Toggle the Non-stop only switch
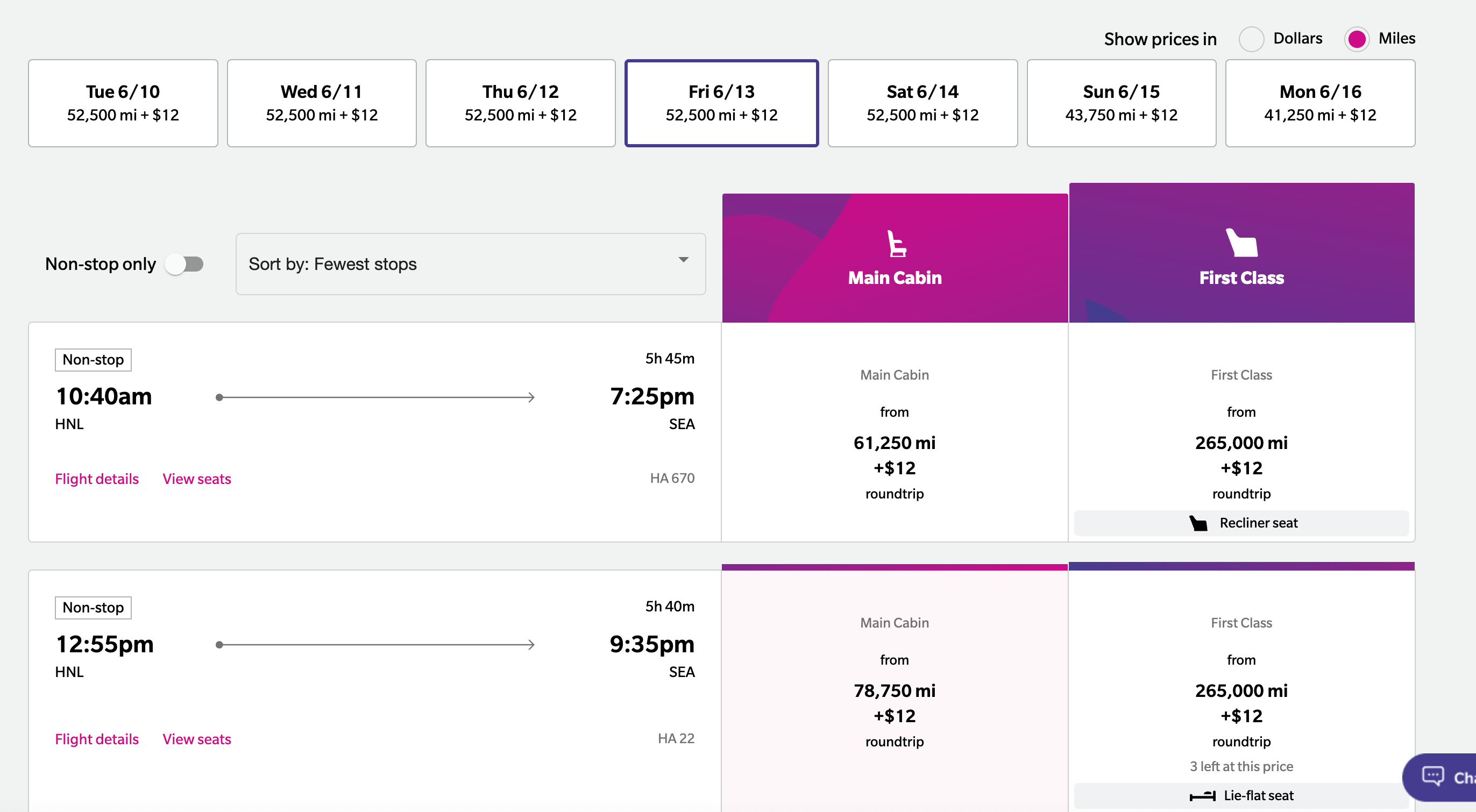The height and width of the screenshot is (812, 1476). pos(184,264)
